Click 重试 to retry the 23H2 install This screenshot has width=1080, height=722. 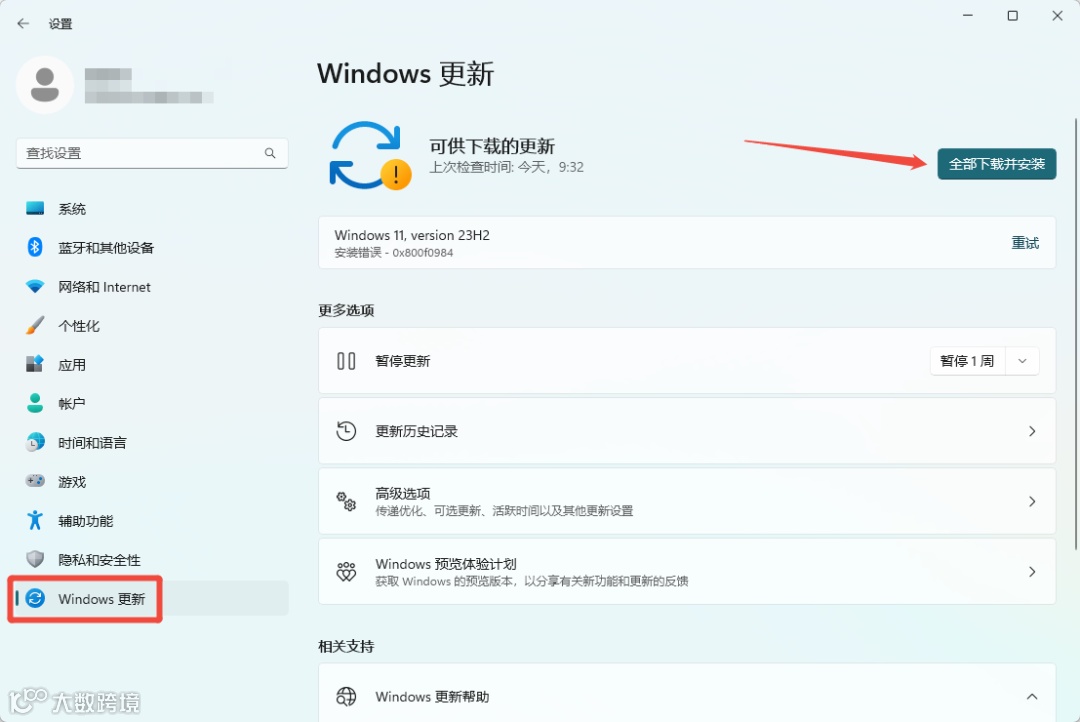pos(1025,243)
